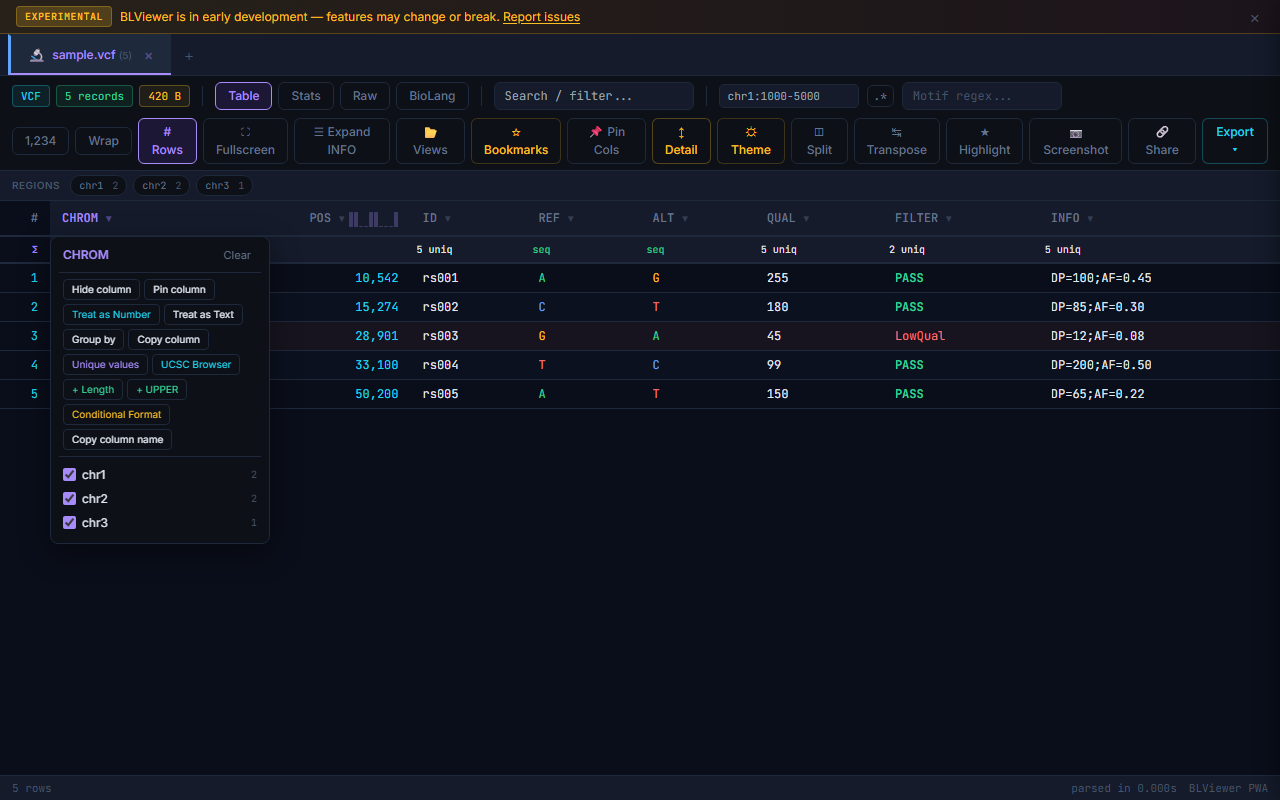Open the FILTER column dropdown arrow
The image size is (1280, 800).
pos(949,219)
